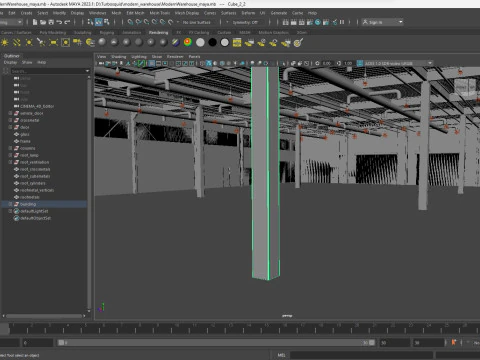Viewport: 480px width, 360px height.
Task: Open the panel Renderer menu
Action: (x=175, y=57)
